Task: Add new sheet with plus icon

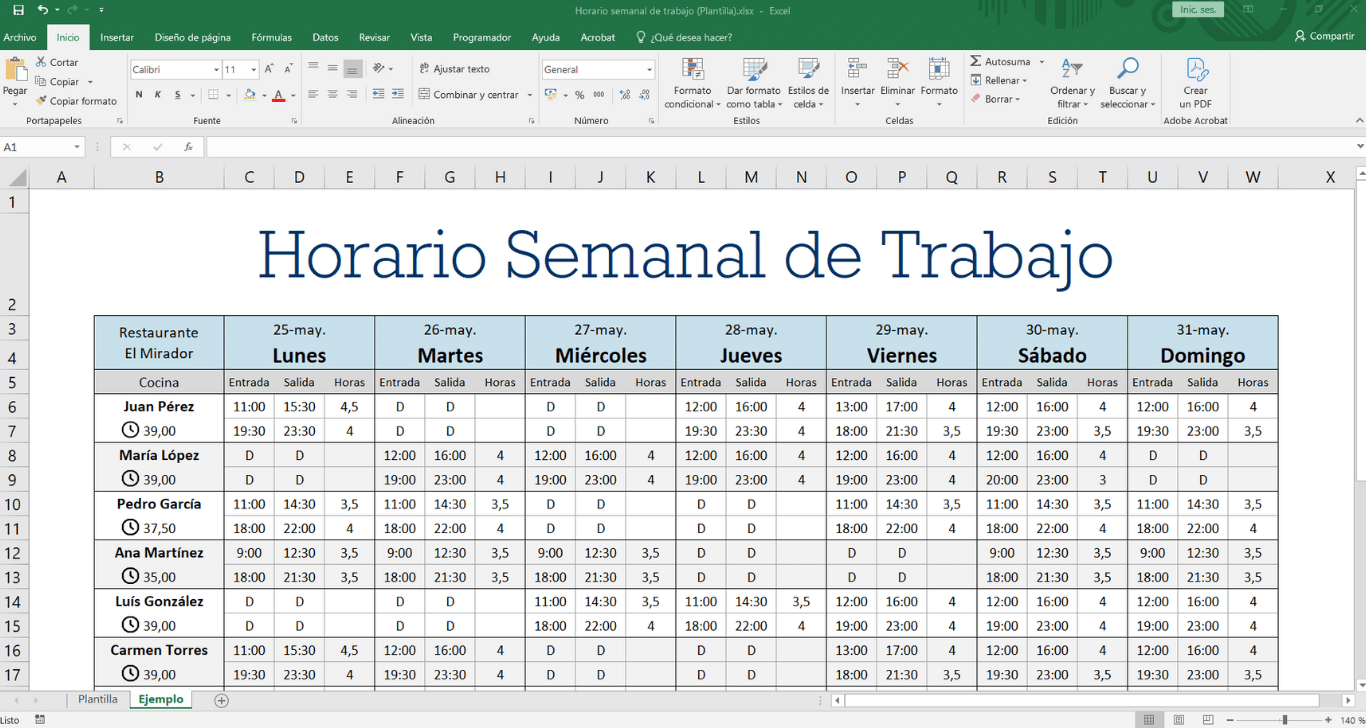Action: point(222,700)
